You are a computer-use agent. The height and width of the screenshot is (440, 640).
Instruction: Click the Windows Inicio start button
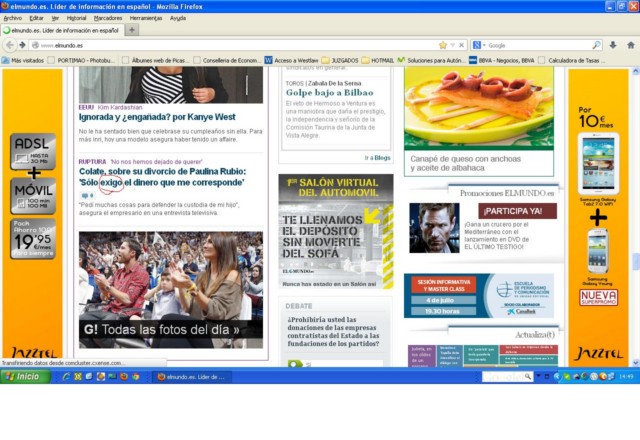tap(25, 376)
